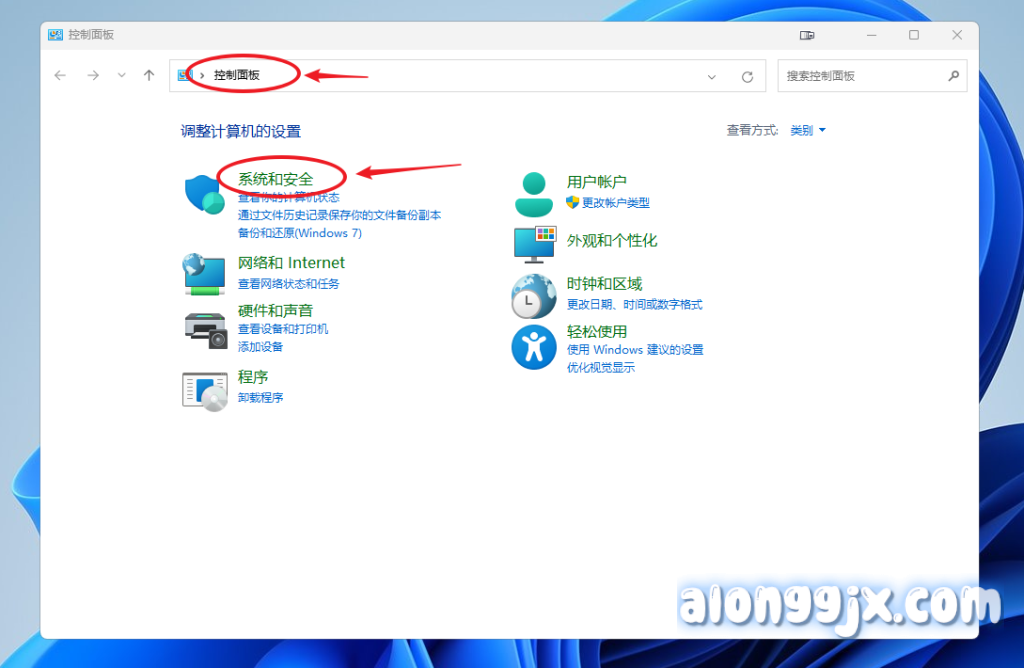Image resolution: width=1024 pixels, height=668 pixels.
Task: Click the System and Security shield icon
Action: click(x=206, y=192)
